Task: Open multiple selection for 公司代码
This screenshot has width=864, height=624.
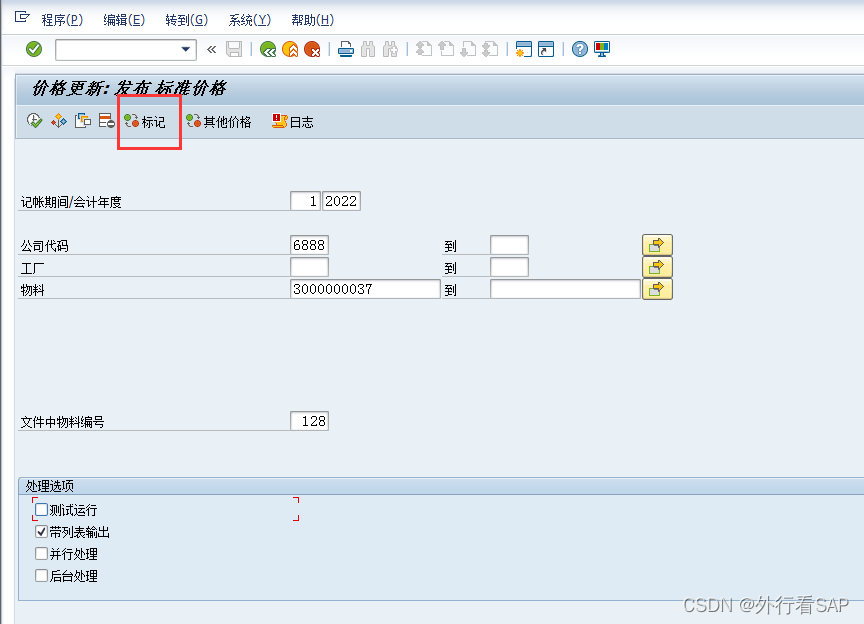Action: (x=657, y=245)
